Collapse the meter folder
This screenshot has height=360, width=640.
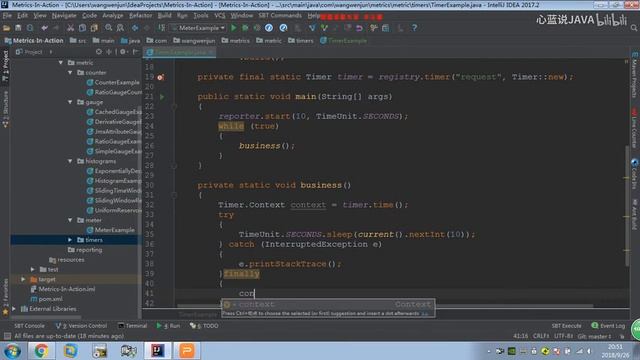(70, 220)
